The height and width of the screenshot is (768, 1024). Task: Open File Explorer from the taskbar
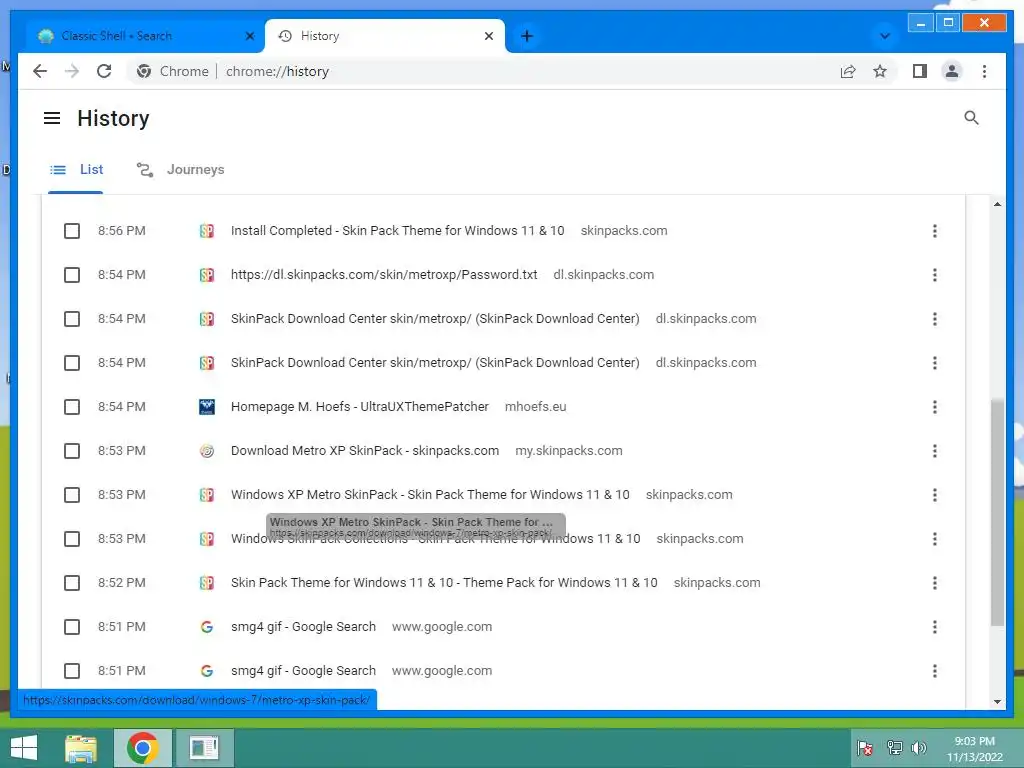point(81,748)
